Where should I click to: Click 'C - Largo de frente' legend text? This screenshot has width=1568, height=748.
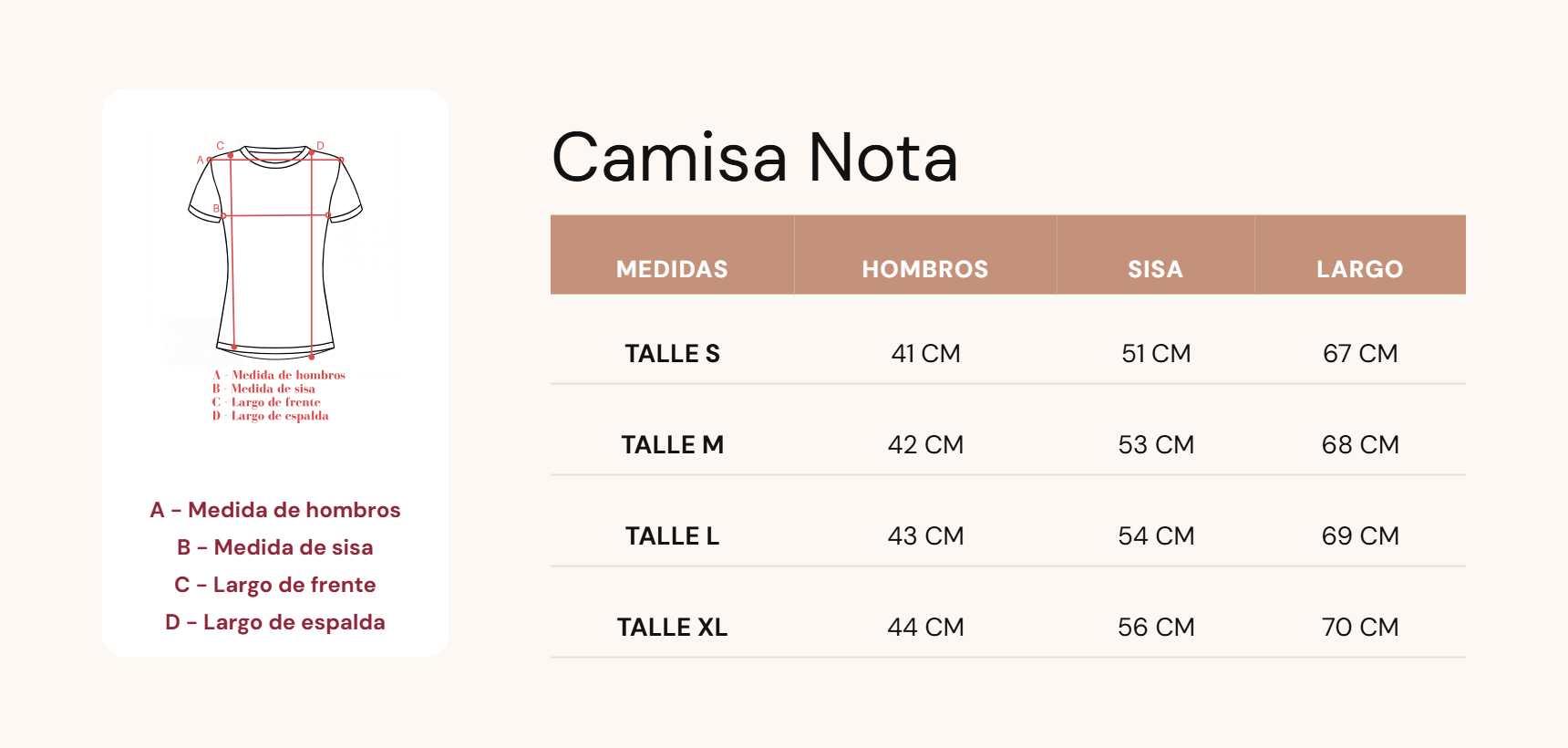point(275,585)
